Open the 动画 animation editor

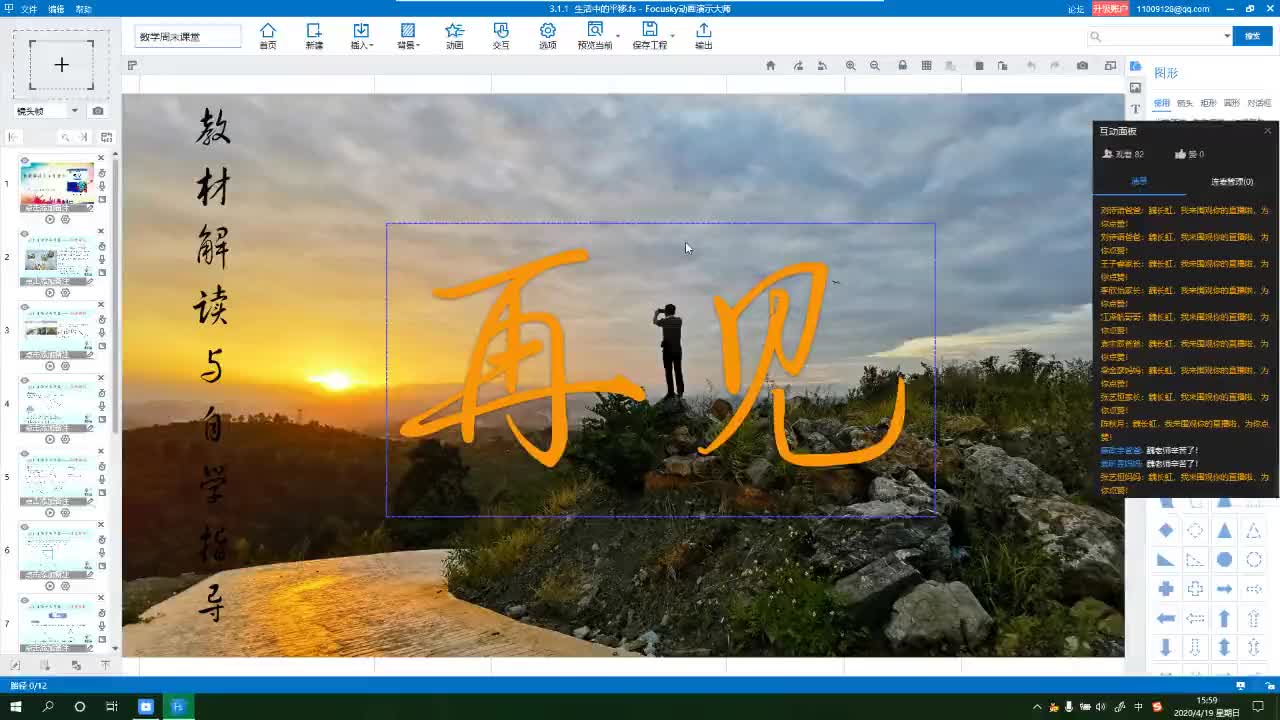click(x=454, y=36)
